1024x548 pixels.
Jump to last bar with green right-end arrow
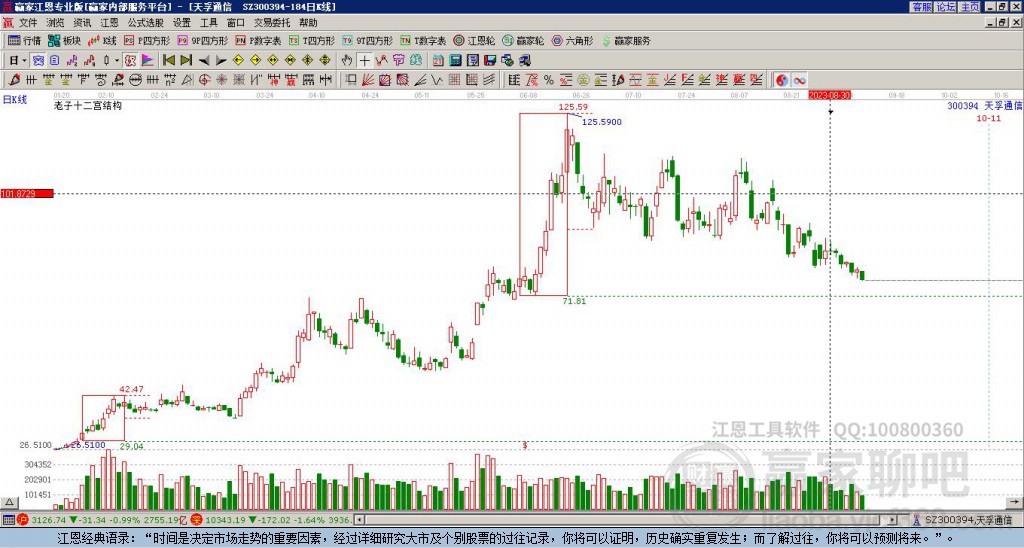click(186, 61)
